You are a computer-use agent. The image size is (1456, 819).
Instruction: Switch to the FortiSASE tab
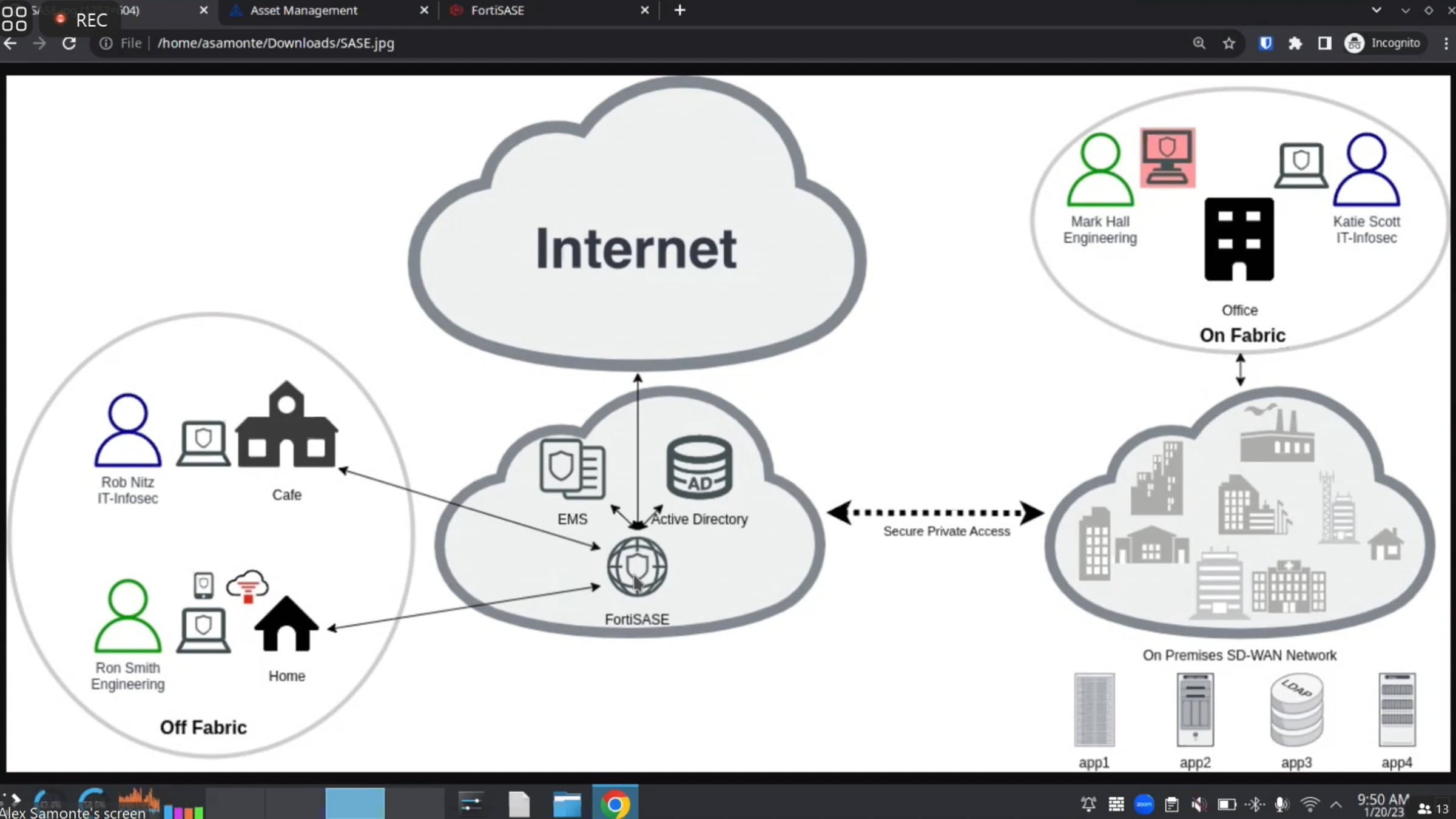(497, 10)
